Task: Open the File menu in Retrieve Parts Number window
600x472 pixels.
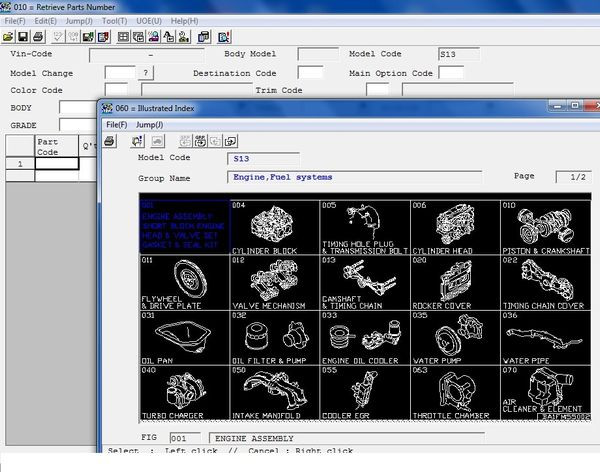Action: pyautogui.click(x=15, y=21)
